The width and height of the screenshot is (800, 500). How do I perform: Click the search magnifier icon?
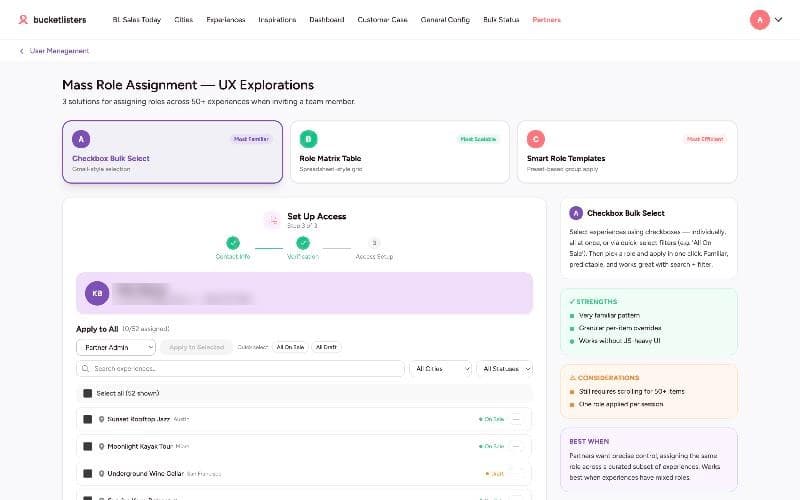click(x=85, y=368)
